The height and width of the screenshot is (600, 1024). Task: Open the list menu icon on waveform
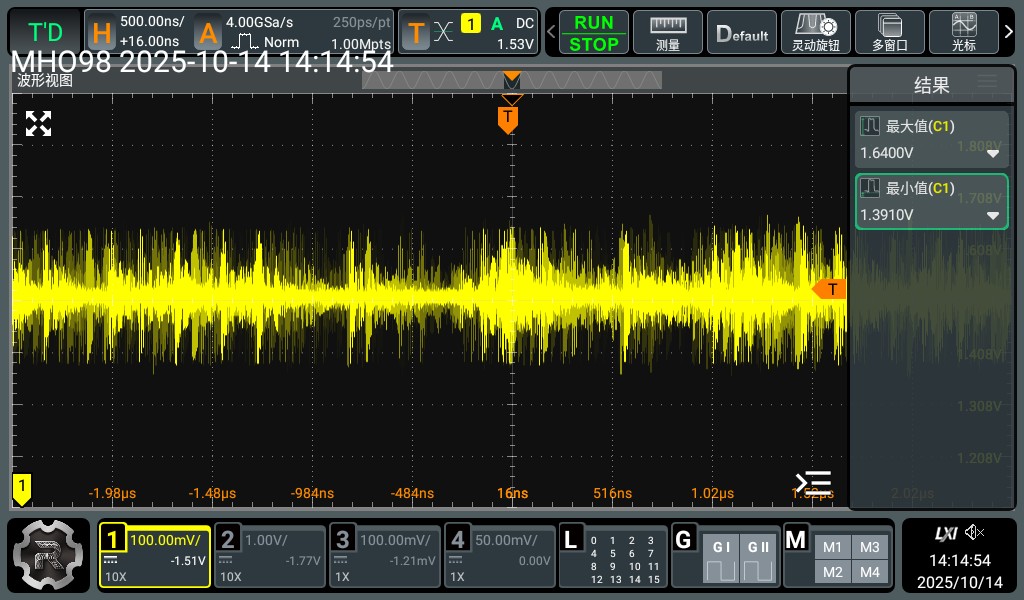coord(813,483)
